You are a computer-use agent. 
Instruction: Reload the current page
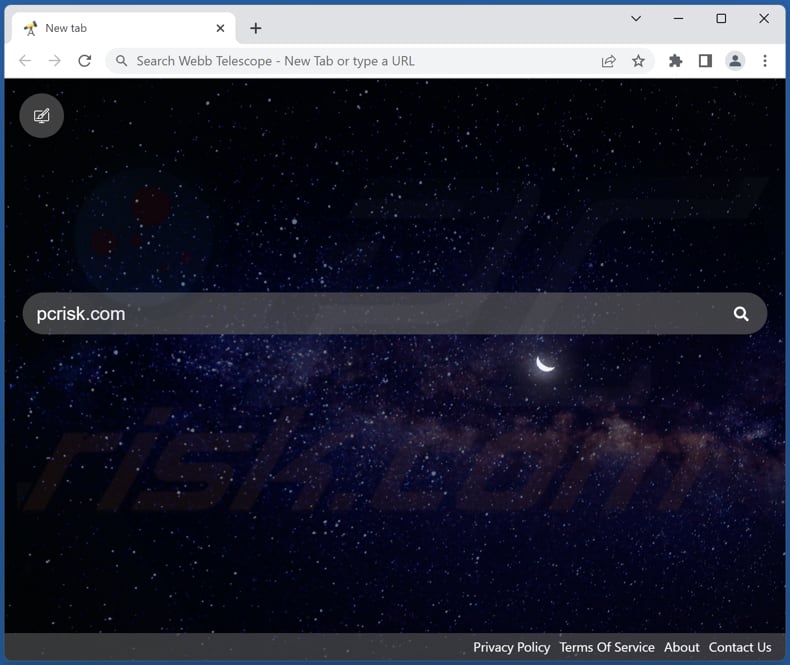85,61
